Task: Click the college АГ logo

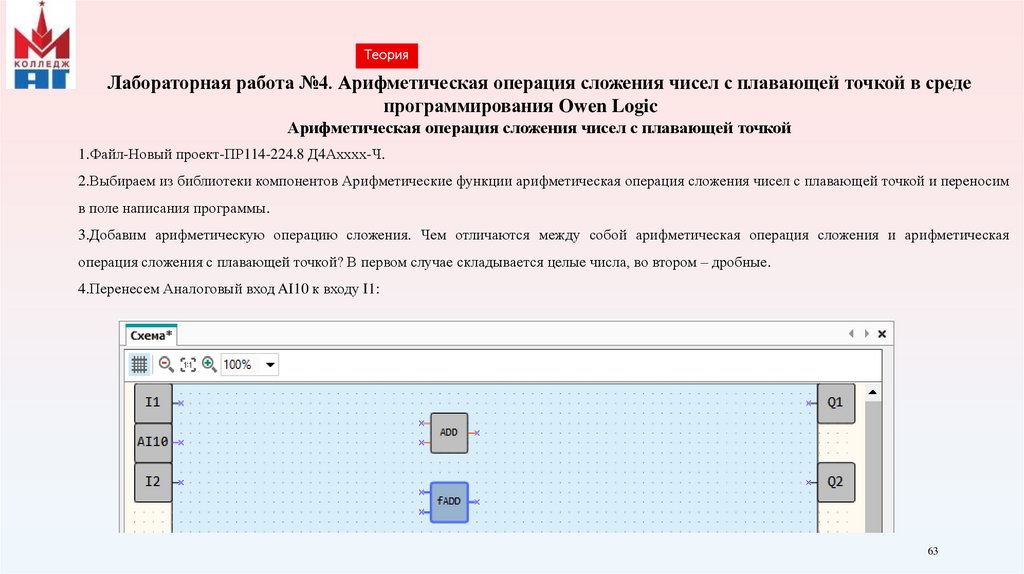Action: coord(41,46)
